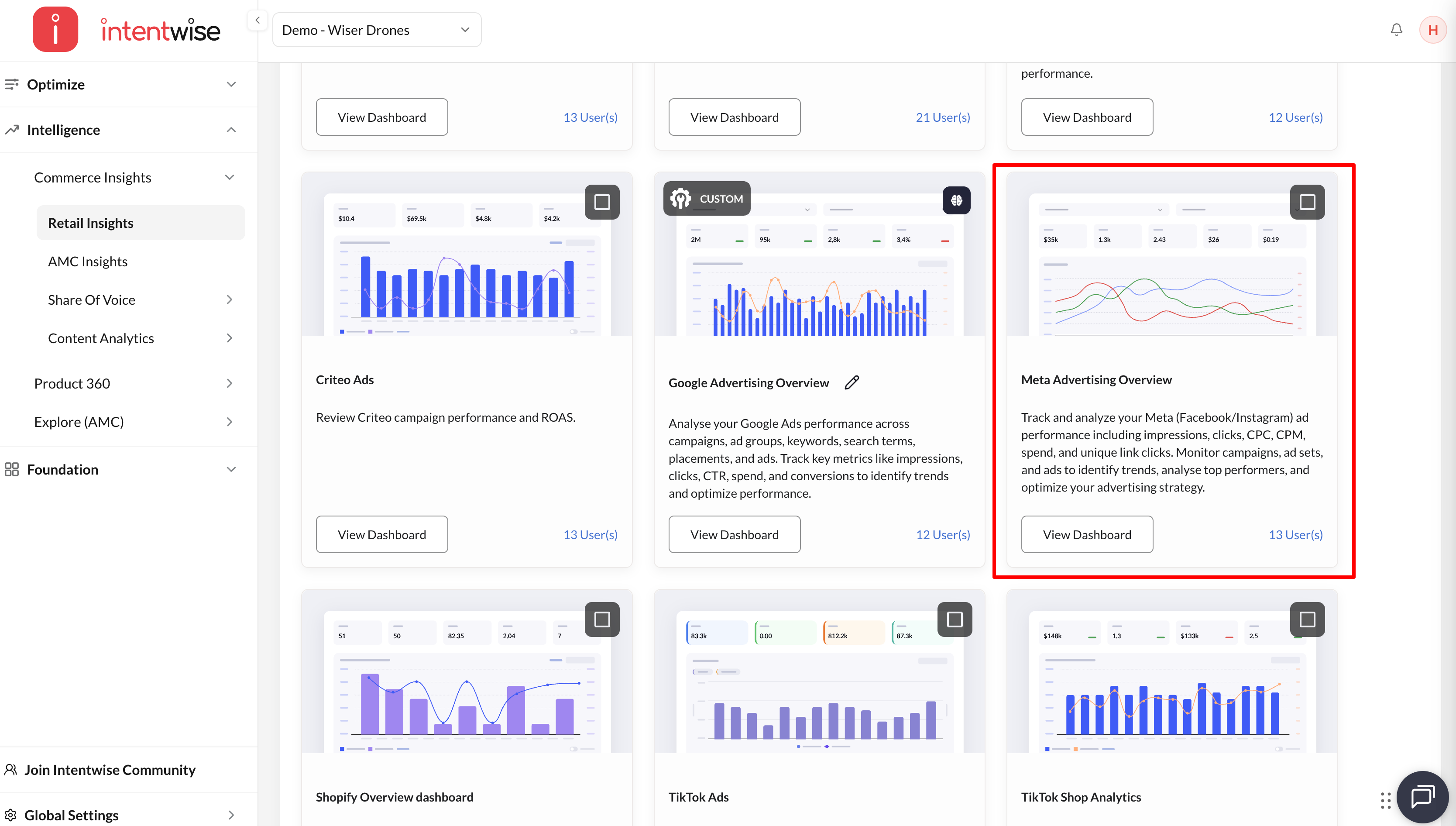The image size is (1456, 826).
Task: Select Explore (AMC) menu item
Action: (79, 422)
